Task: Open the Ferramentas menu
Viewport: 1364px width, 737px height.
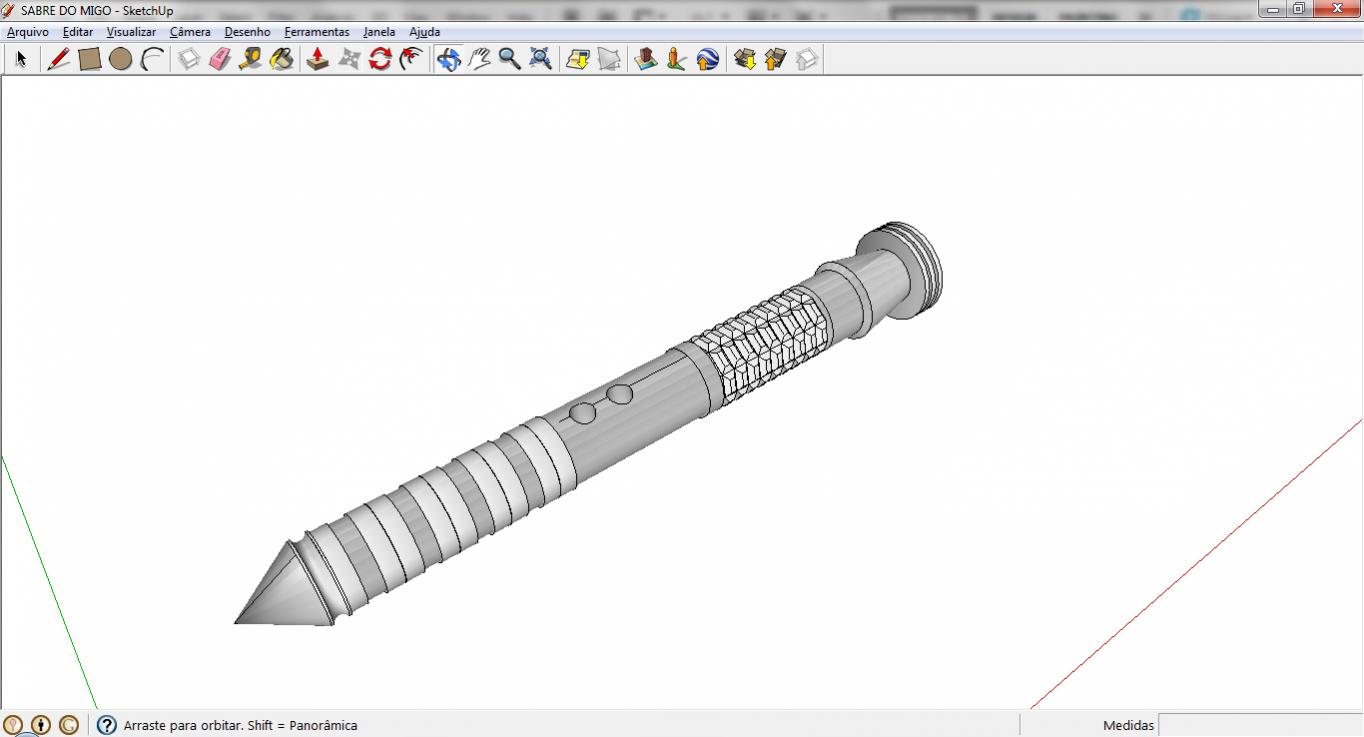Action: pos(316,32)
